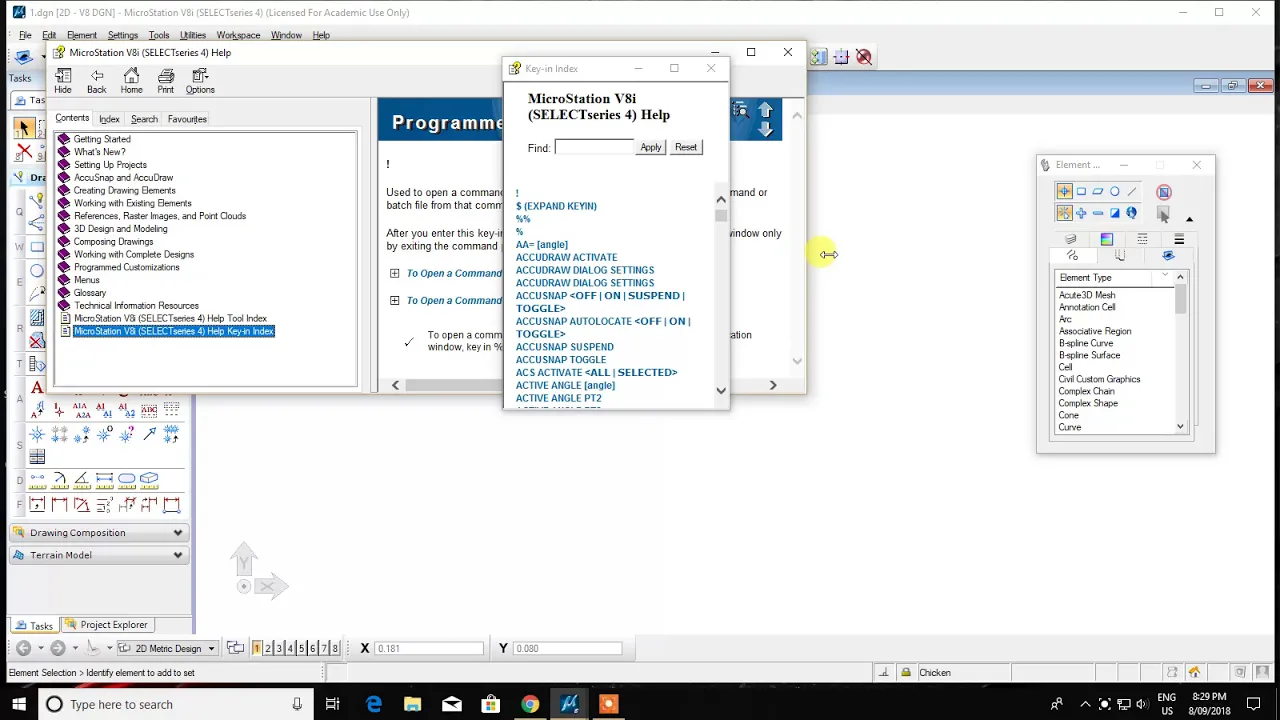This screenshot has height=720, width=1280.
Task: Open the View Groups dialog icon
Action: (x=236, y=648)
